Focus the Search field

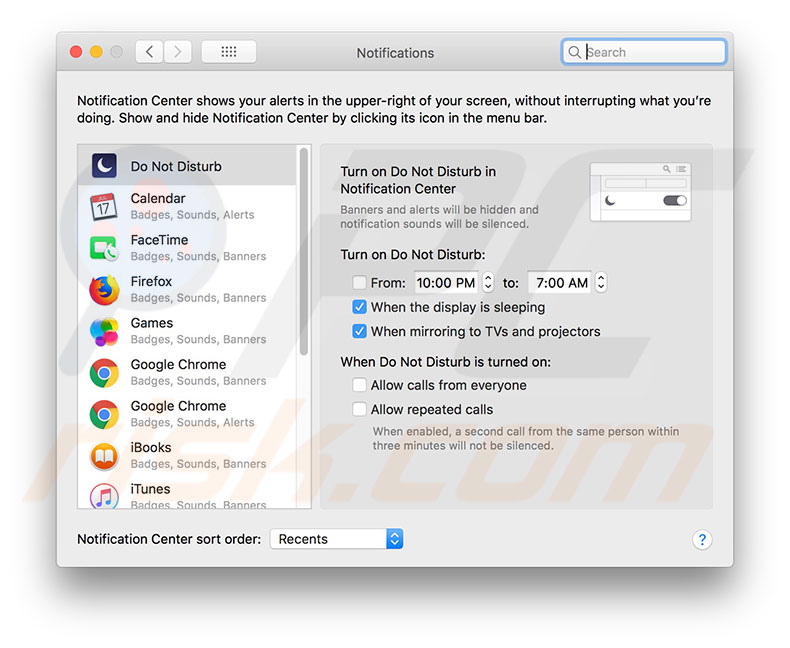click(x=644, y=52)
